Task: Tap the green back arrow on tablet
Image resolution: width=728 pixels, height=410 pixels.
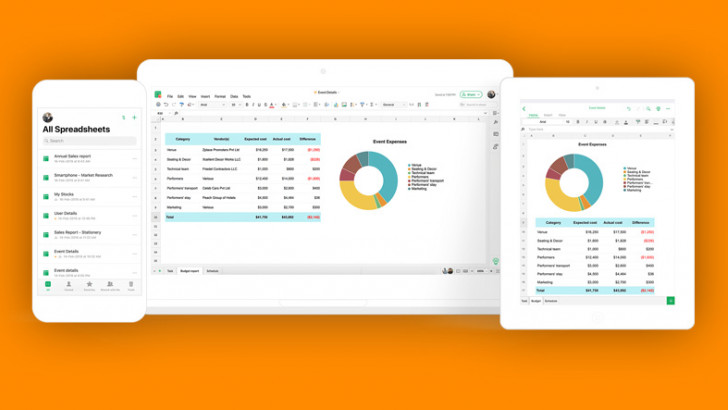Action: coord(524,109)
